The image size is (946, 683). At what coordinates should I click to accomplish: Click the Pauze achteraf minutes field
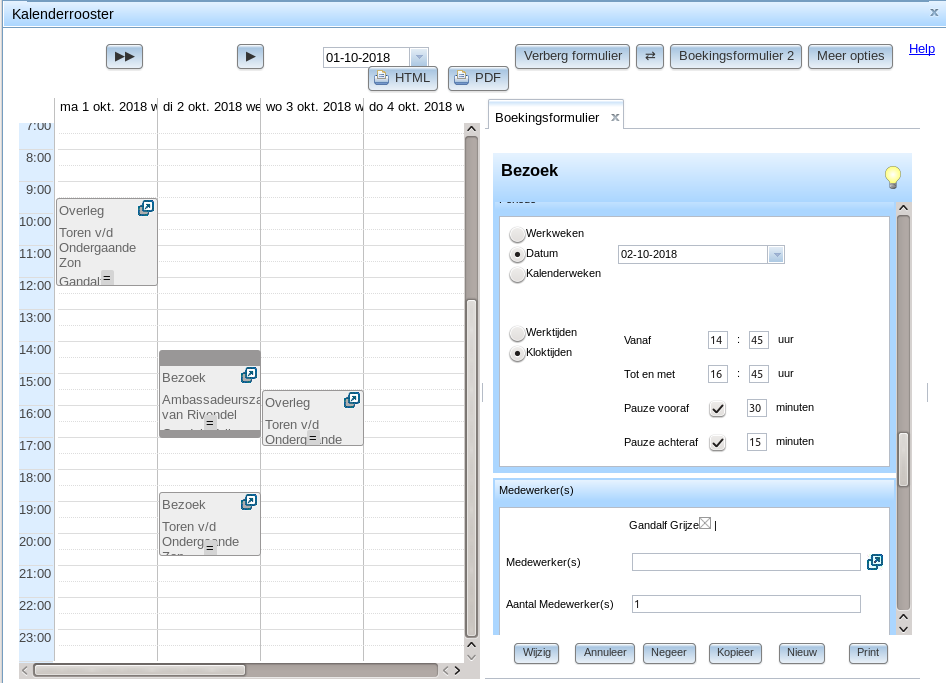click(x=757, y=442)
